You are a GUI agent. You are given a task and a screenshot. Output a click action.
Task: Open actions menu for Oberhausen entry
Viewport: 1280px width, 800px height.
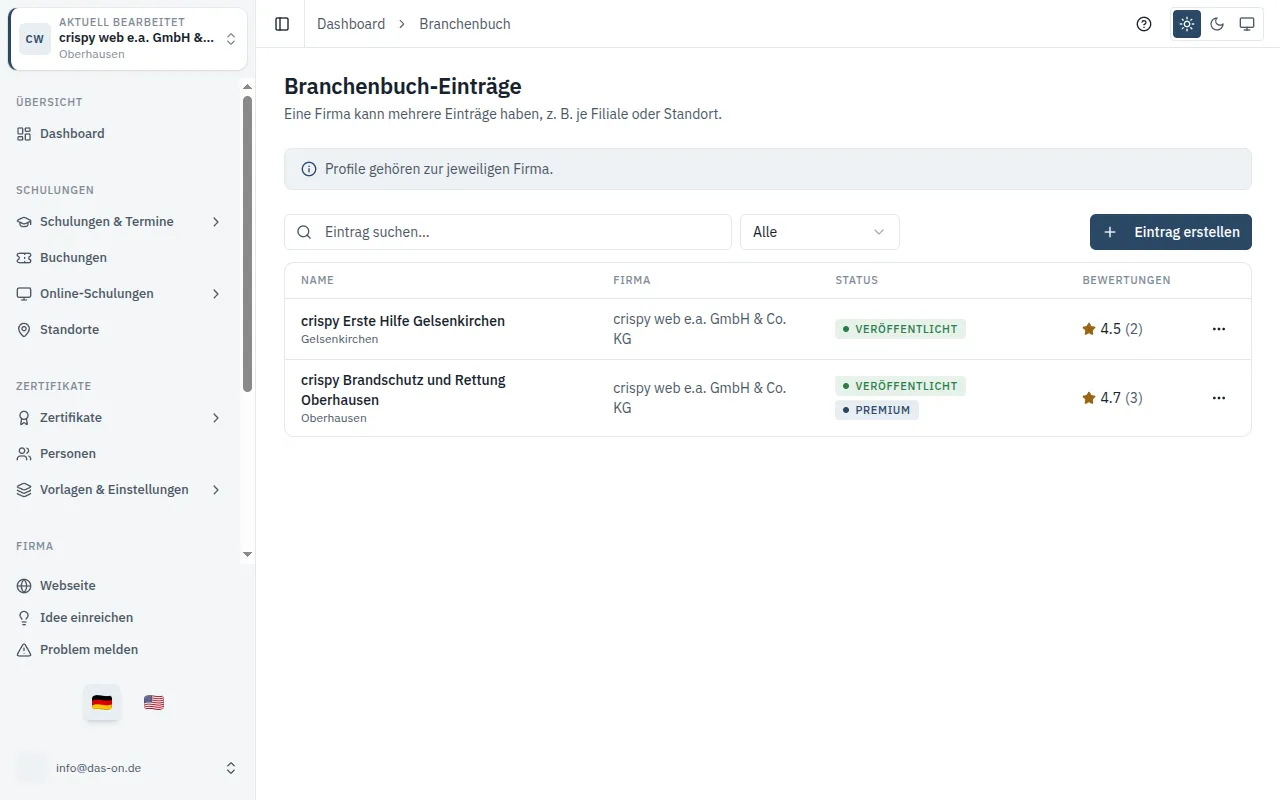pos(1218,398)
